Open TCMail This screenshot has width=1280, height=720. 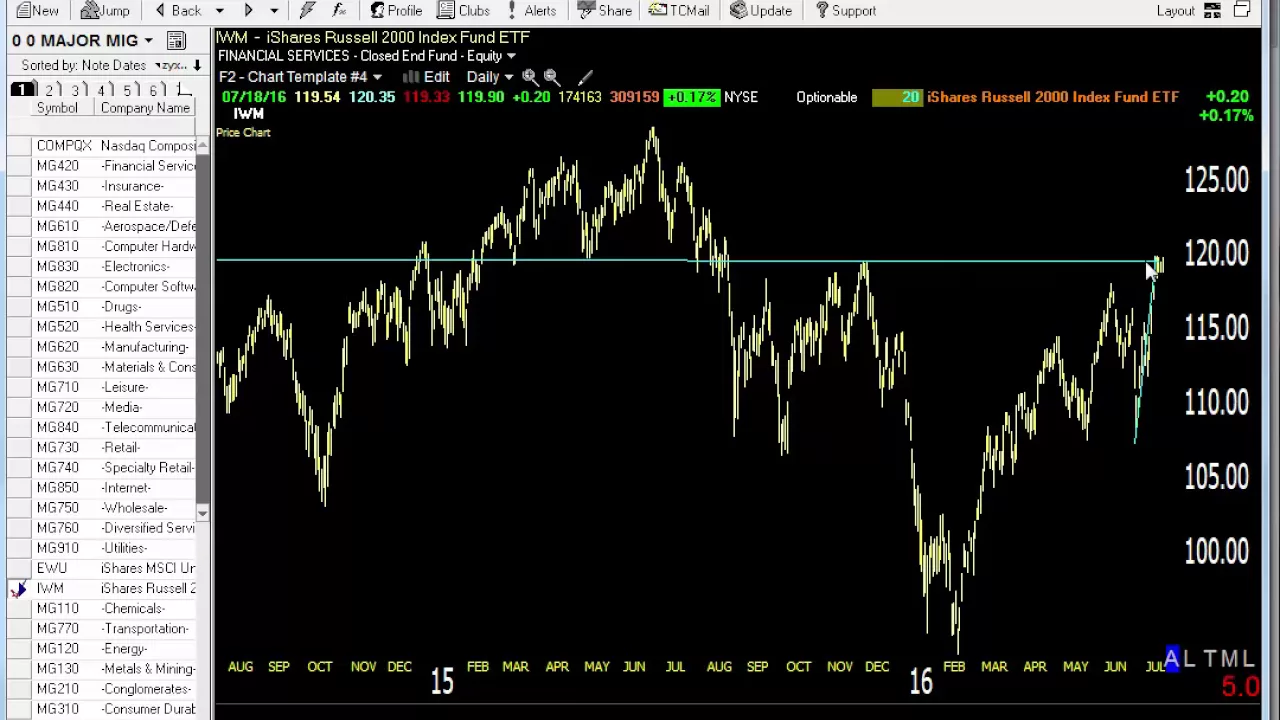tap(679, 10)
